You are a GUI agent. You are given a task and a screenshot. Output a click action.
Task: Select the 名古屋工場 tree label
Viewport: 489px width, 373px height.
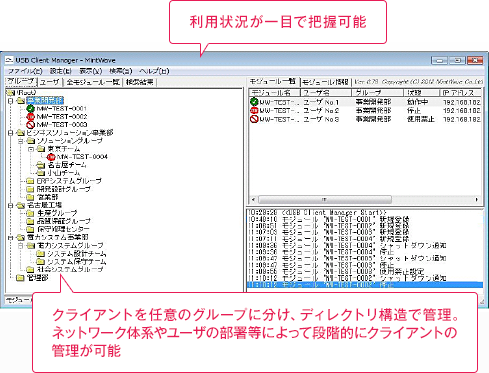pos(44,205)
